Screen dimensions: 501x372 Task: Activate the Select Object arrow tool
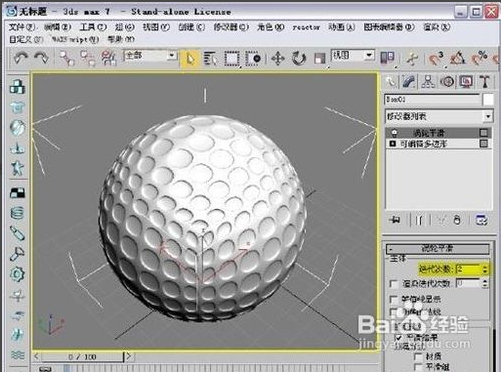pos(190,59)
